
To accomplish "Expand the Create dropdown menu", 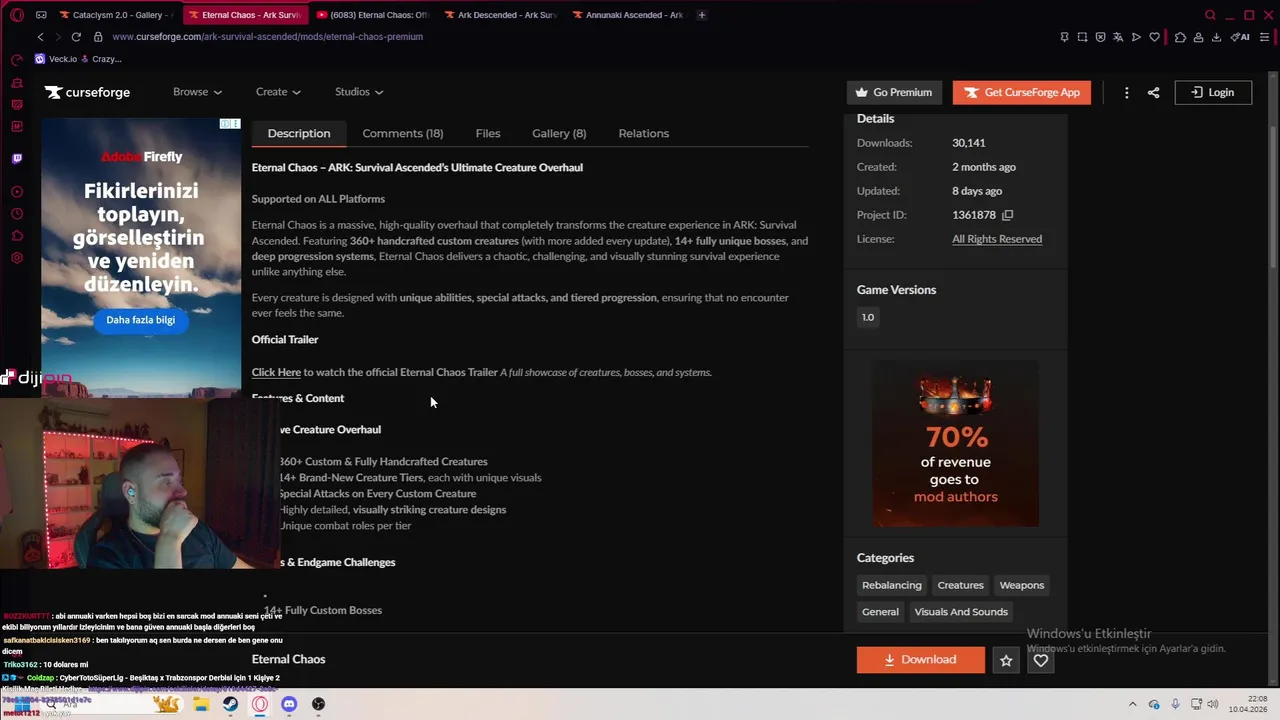I will [x=278, y=92].
